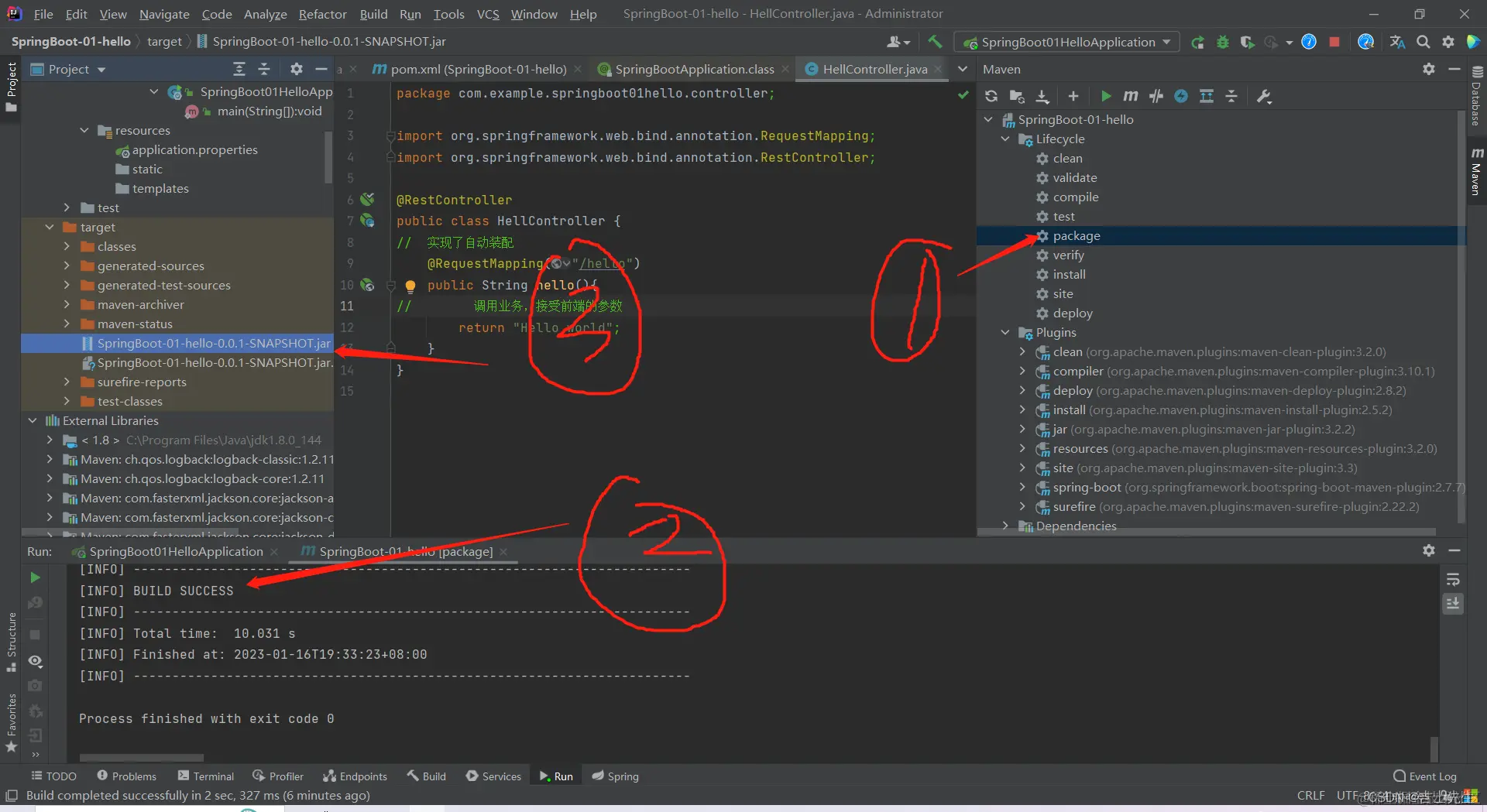The width and height of the screenshot is (1487, 812).
Task: Click the intention light bulb in the editor gutter
Action: [x=410, y=286]
